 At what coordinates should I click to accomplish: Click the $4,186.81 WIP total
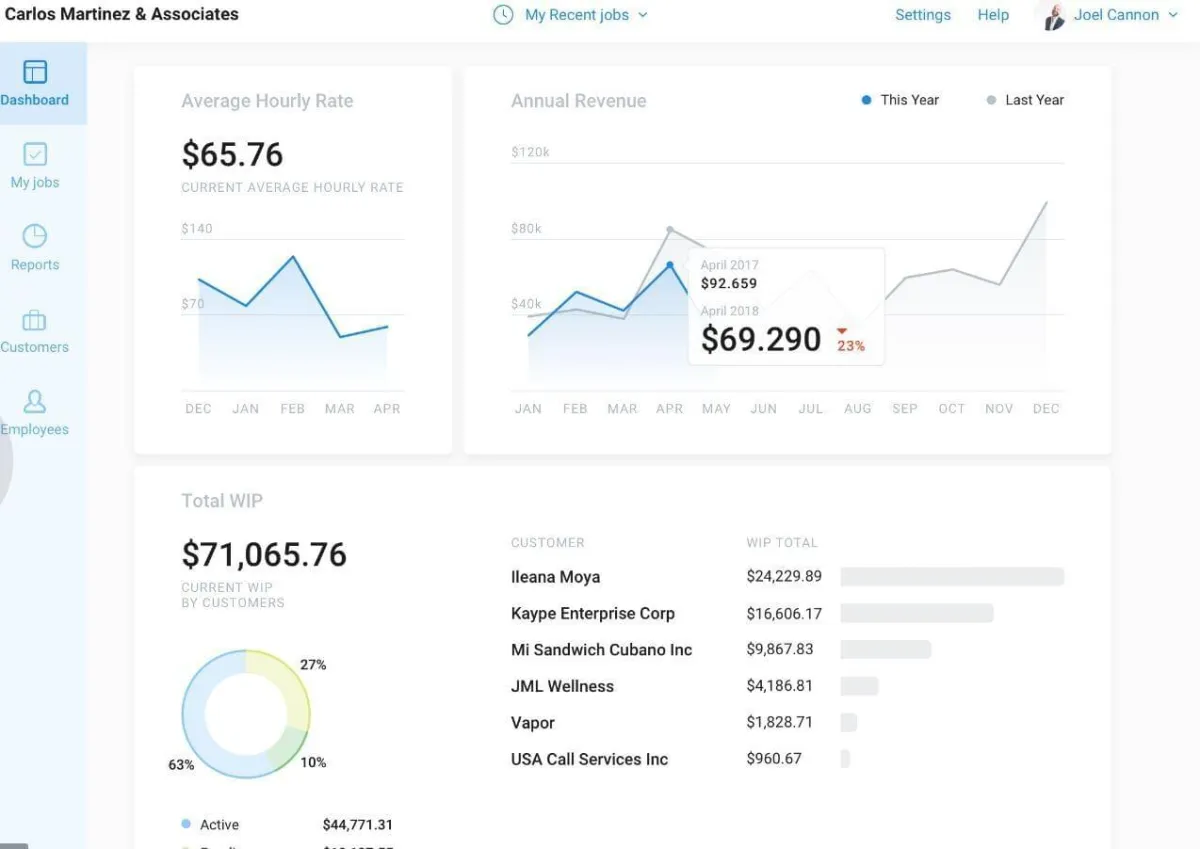[x=780, y=686]
